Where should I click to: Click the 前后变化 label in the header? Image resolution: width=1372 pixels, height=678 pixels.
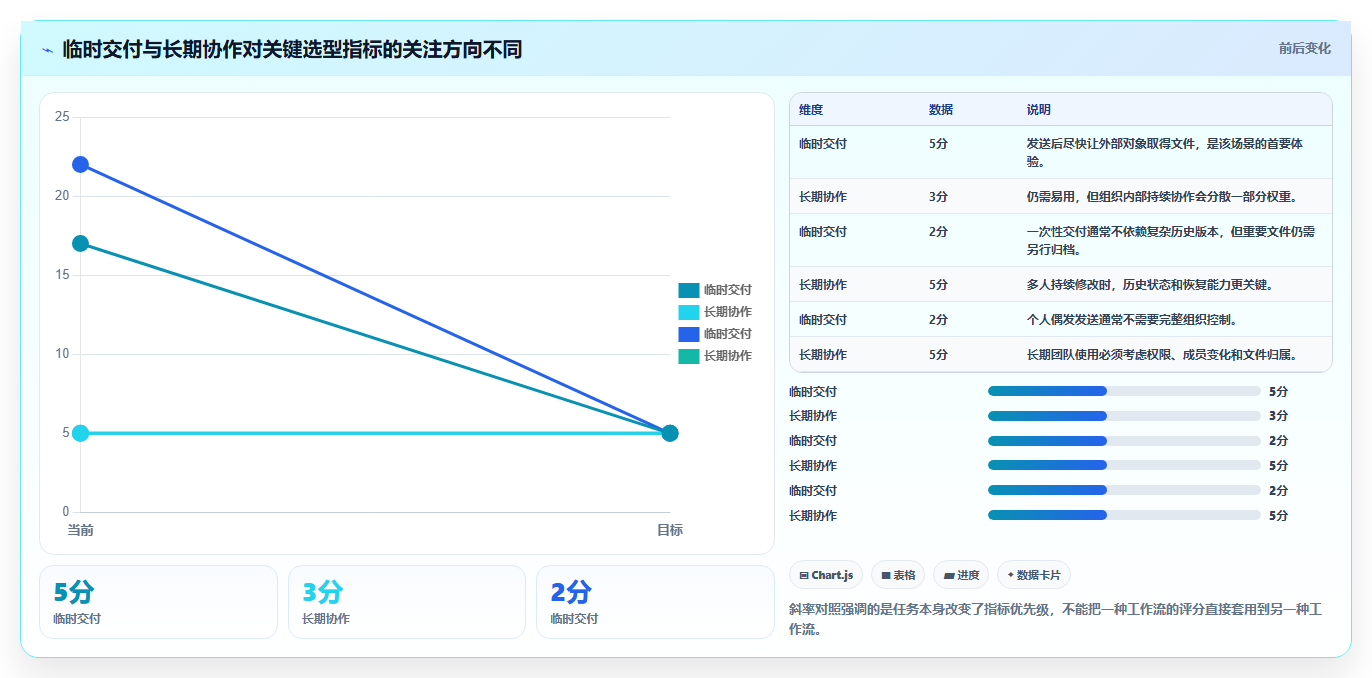coord(1304,48)
